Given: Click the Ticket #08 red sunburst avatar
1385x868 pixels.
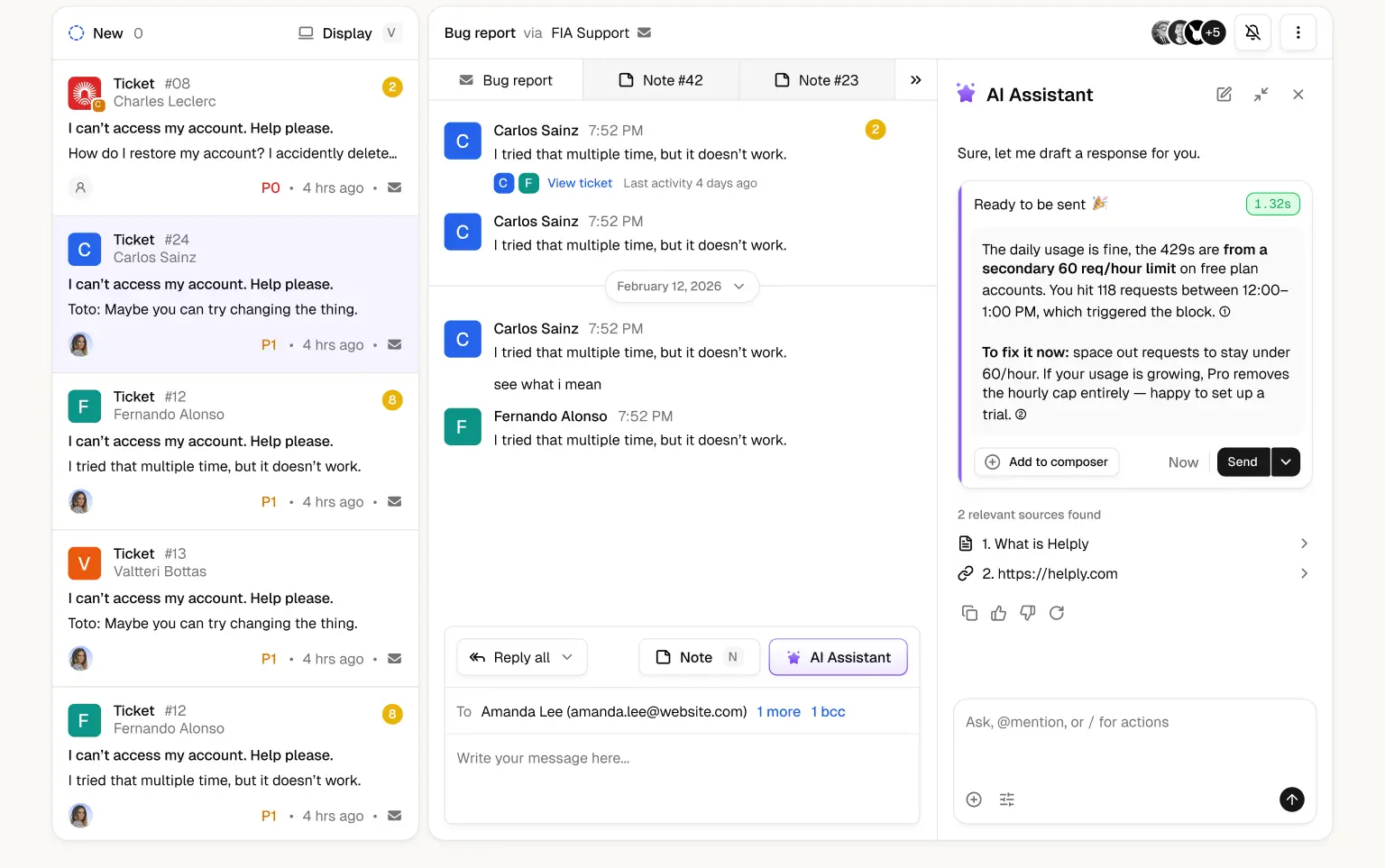Looking at the screenshot, I should click(85, 93).
